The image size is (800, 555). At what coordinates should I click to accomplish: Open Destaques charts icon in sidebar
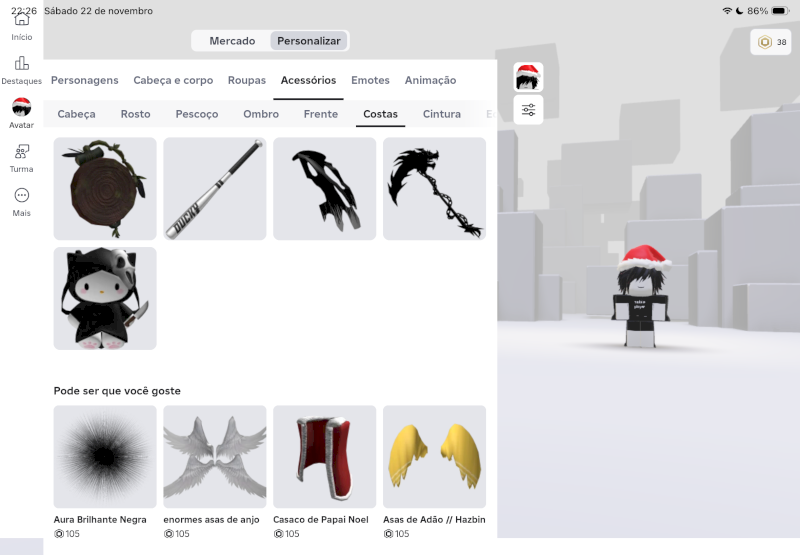(x=21, y=63)
